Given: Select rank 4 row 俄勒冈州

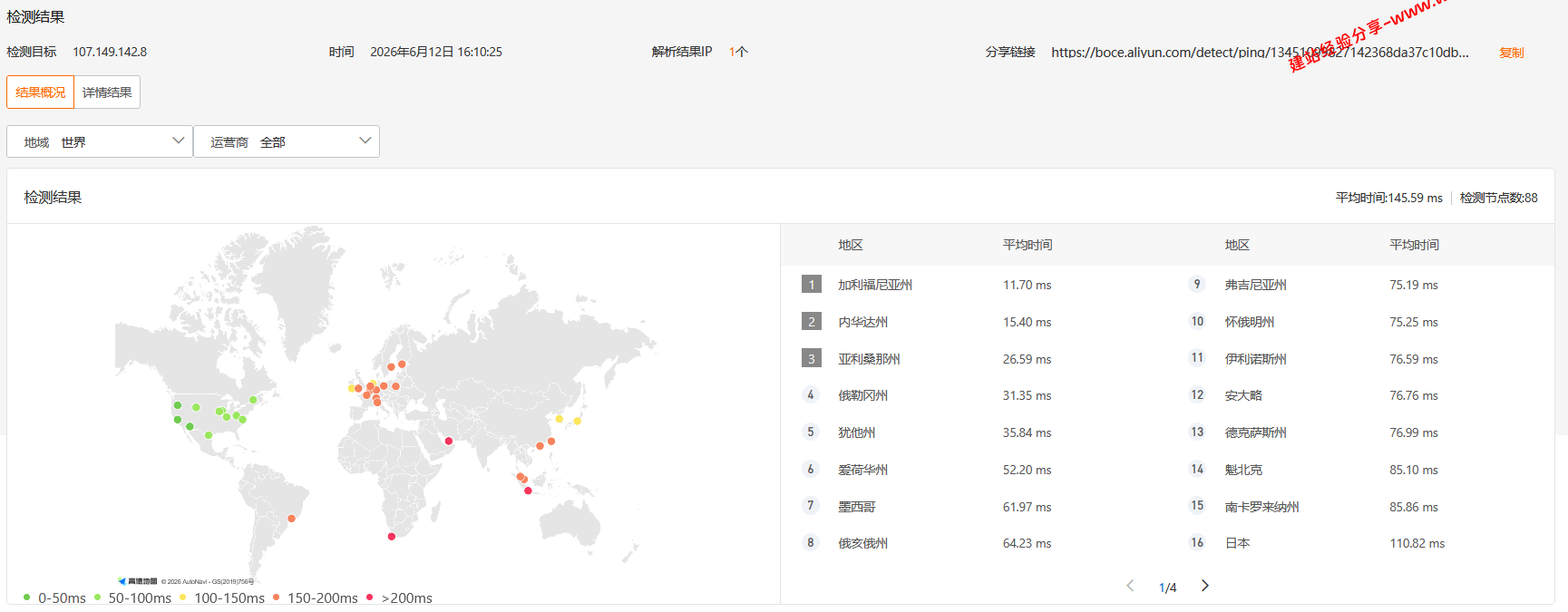Looking at the screenshot, I should pos(974,395).
